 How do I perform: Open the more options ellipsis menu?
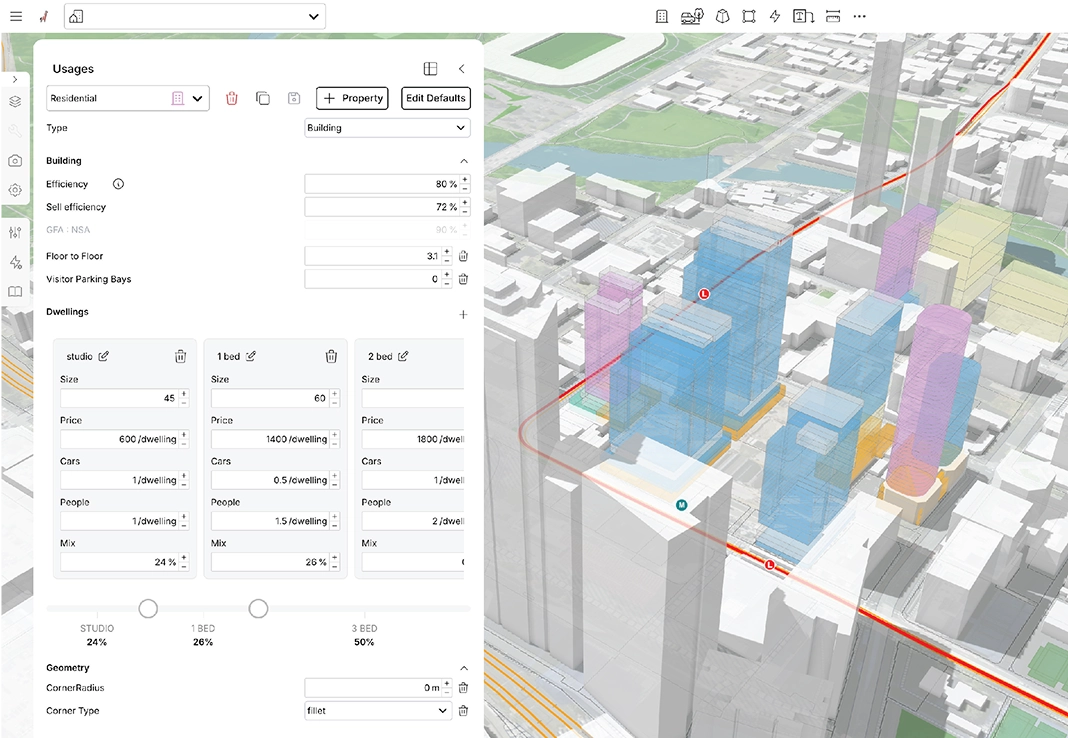point(859,16)
